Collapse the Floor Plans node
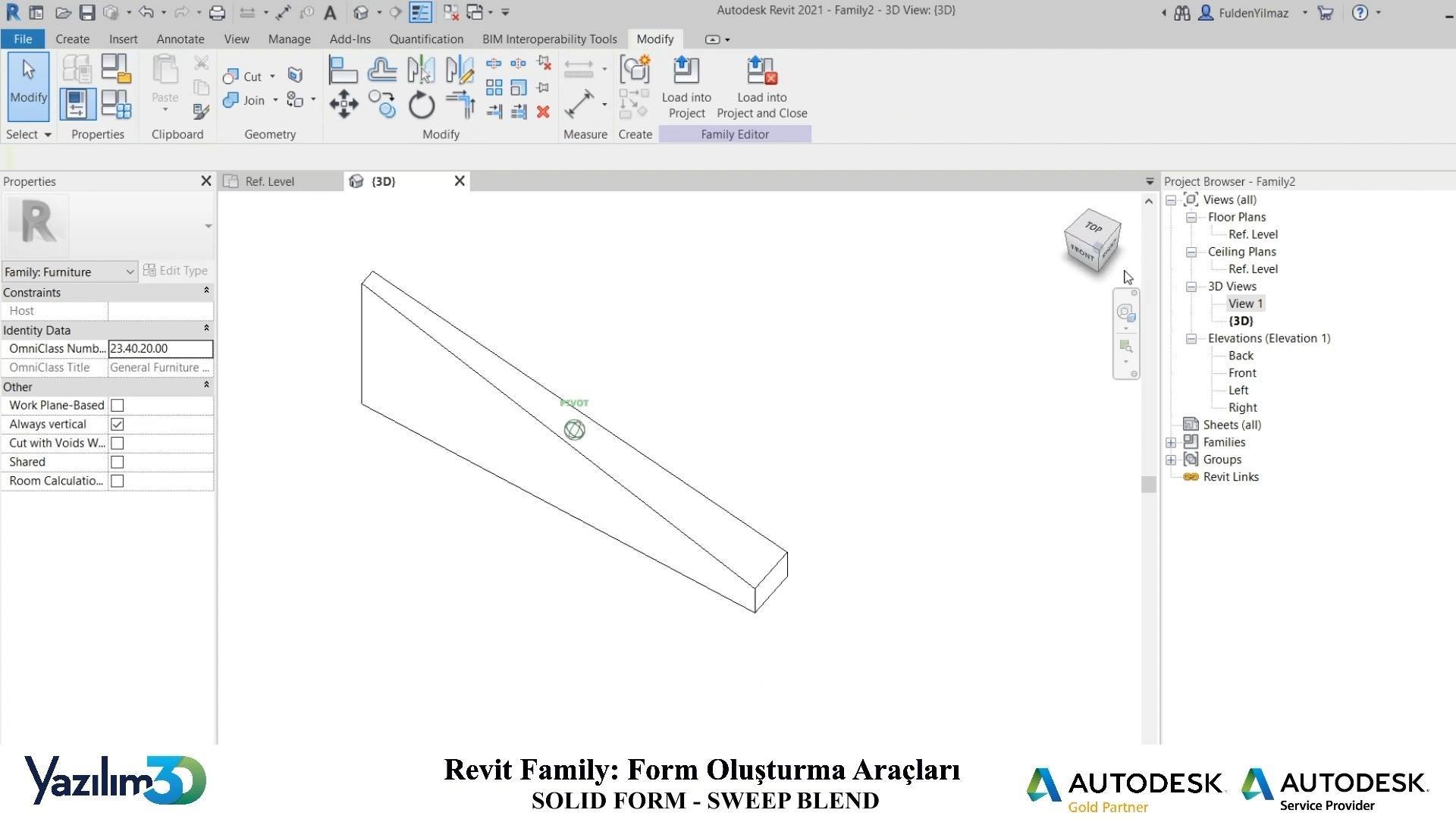1456x819 pixels. (x=1191, y=218)
